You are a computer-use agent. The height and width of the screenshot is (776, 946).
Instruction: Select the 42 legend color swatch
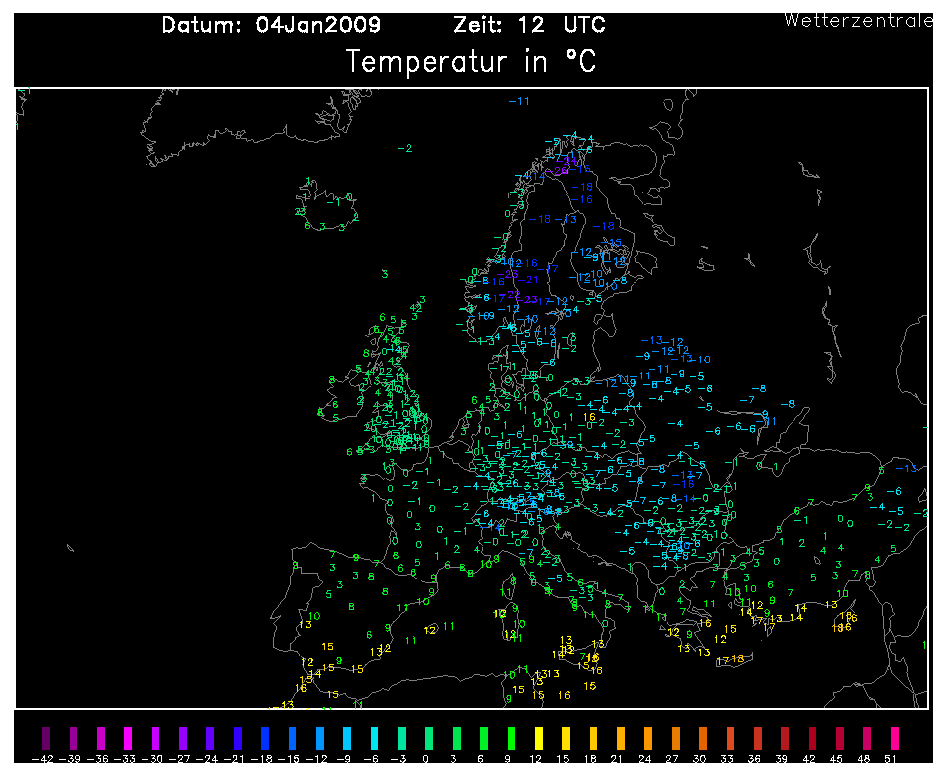[x=813, y=739]
